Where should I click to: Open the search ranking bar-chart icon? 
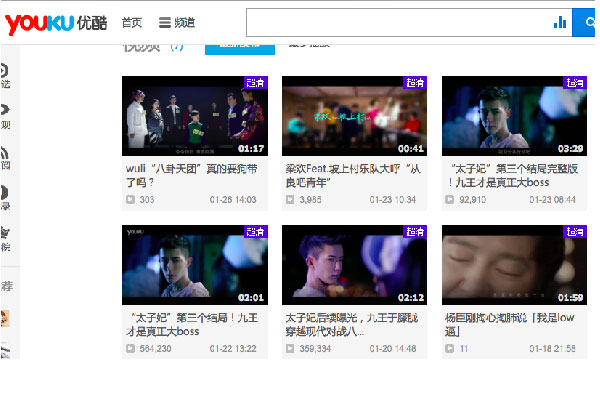click(559, 22)
